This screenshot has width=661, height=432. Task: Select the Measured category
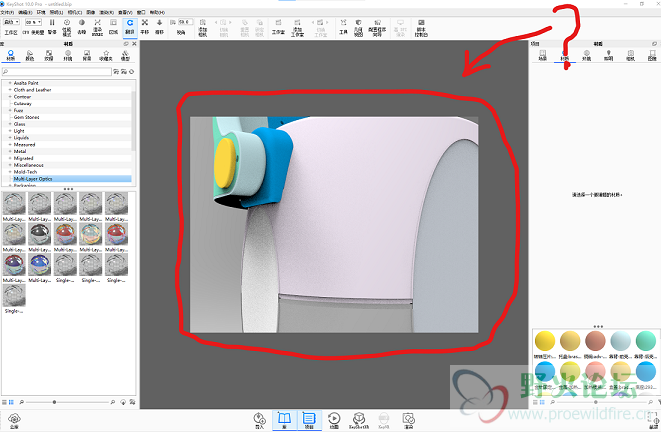(24, 145)
